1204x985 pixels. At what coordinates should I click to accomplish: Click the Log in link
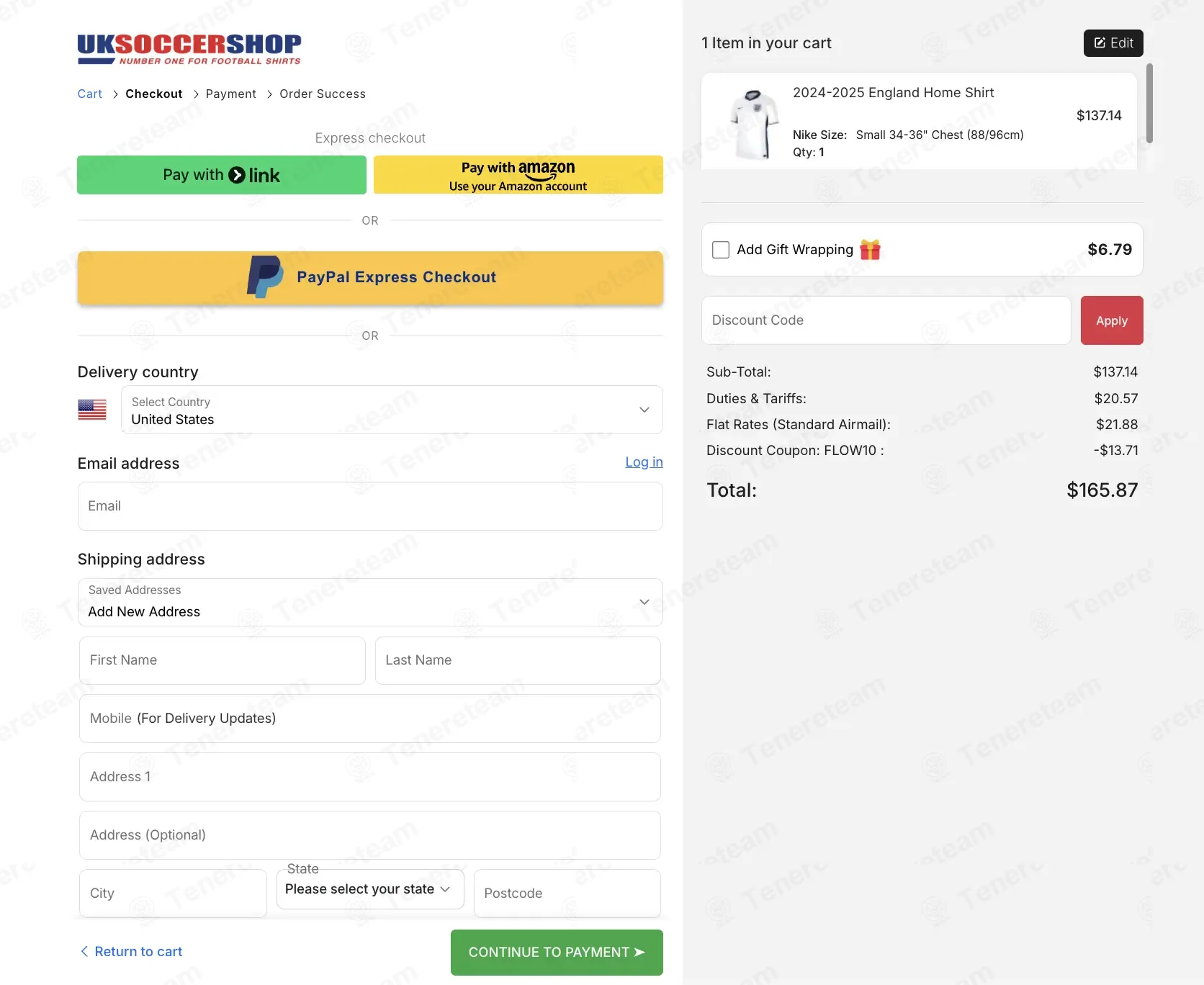[644, 462]
